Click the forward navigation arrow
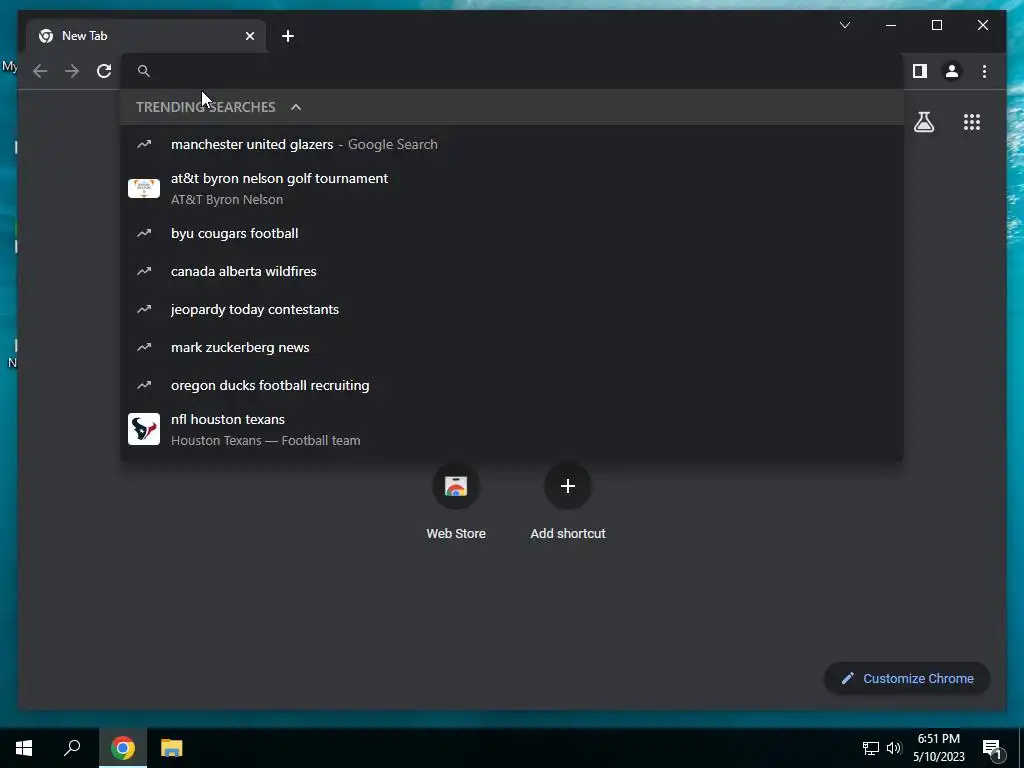Viewport: 1024px width, 768px height. 72,71
